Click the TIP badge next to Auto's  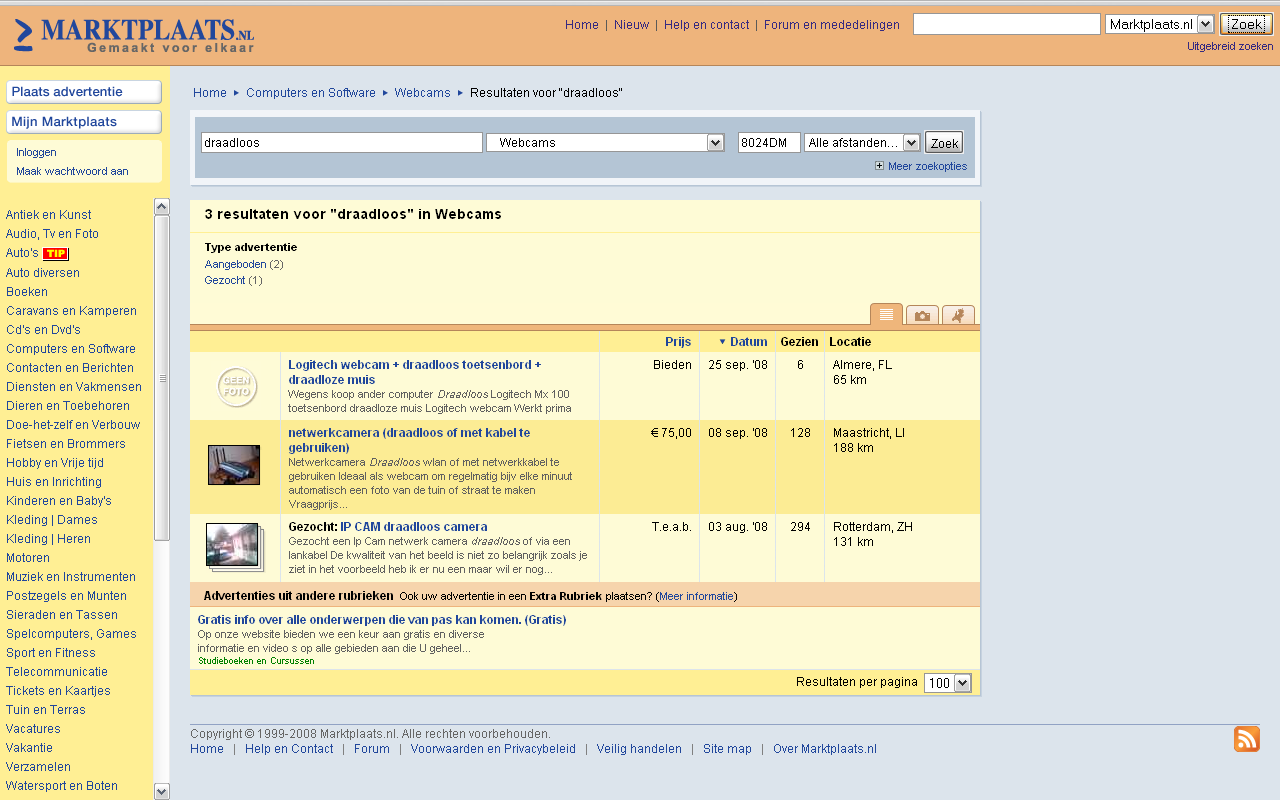tap(56, 254)
